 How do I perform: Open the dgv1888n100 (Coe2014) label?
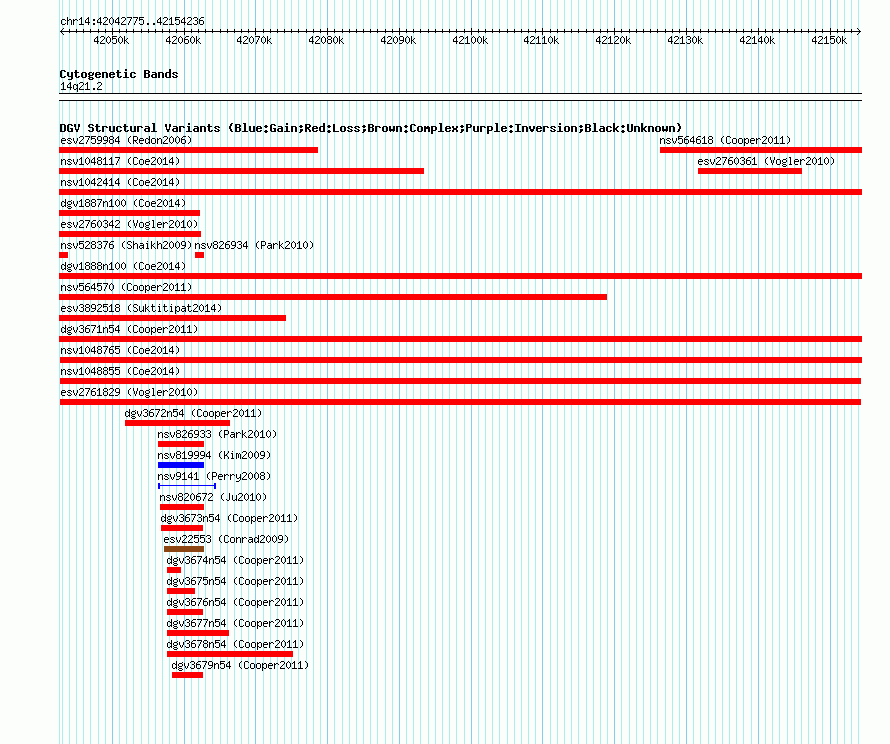click(x=123, y=266)
